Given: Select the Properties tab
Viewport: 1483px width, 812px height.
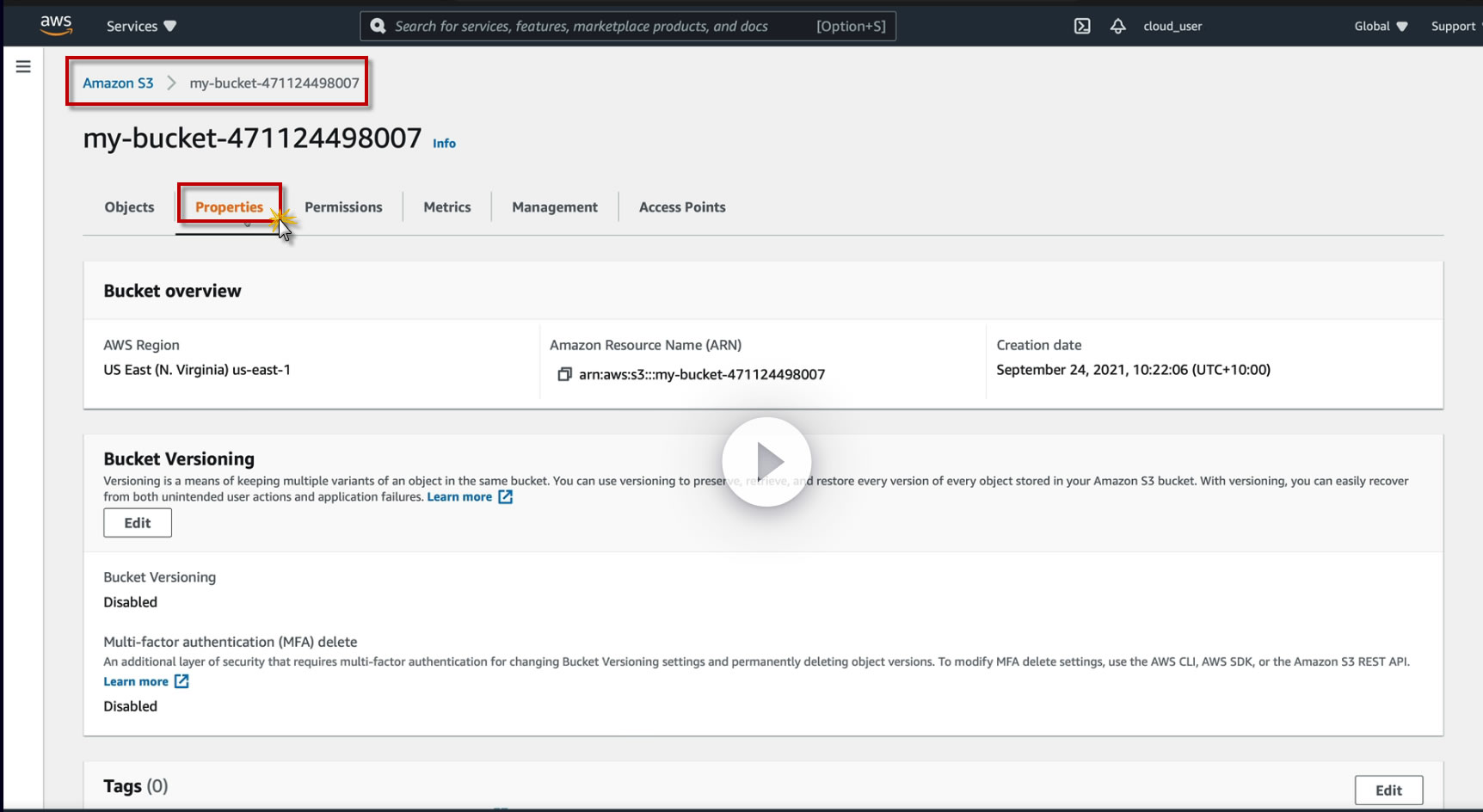Looking at the screenshot, I should pos(229,207).
